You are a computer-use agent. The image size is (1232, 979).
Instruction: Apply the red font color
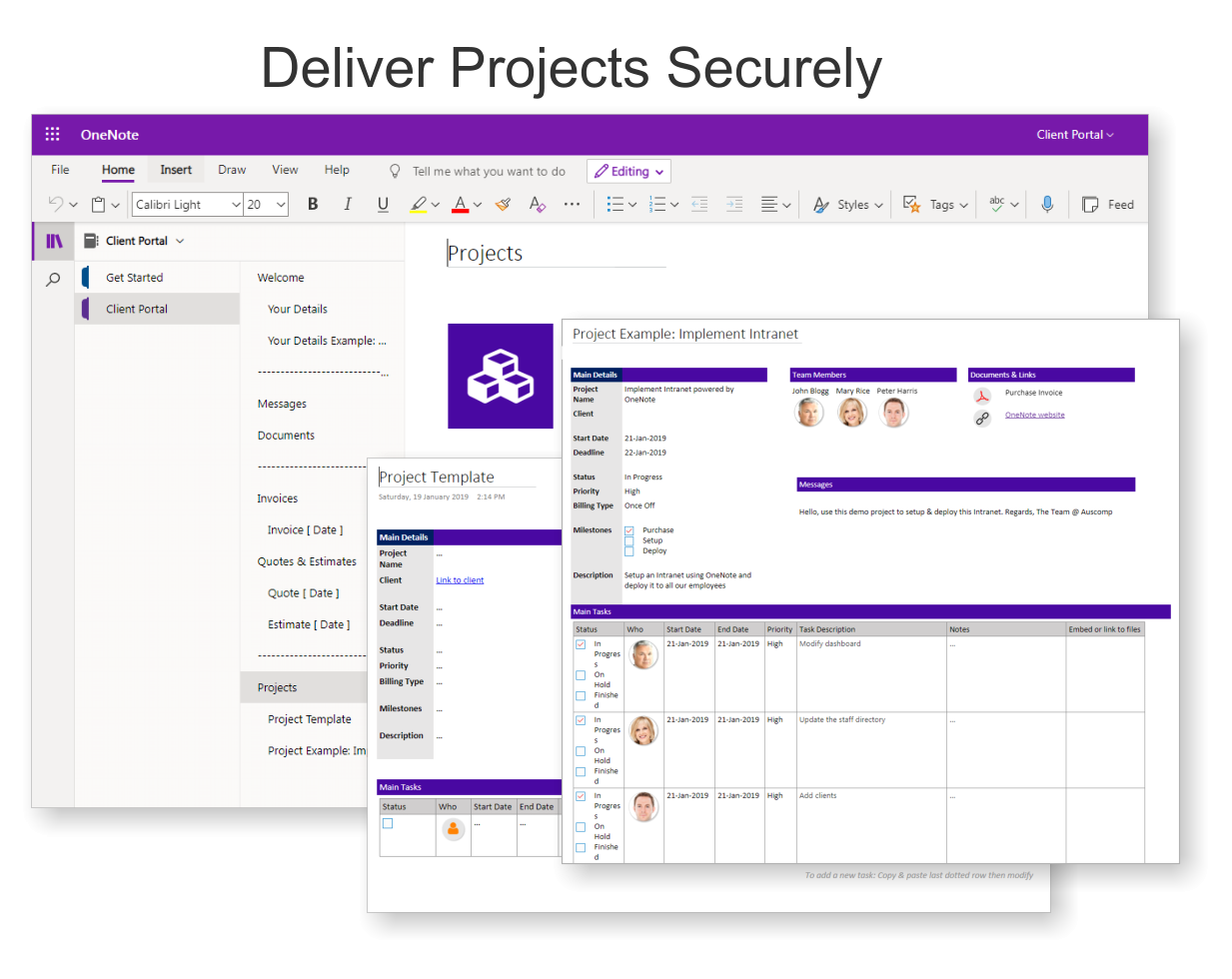click(460, 204)
